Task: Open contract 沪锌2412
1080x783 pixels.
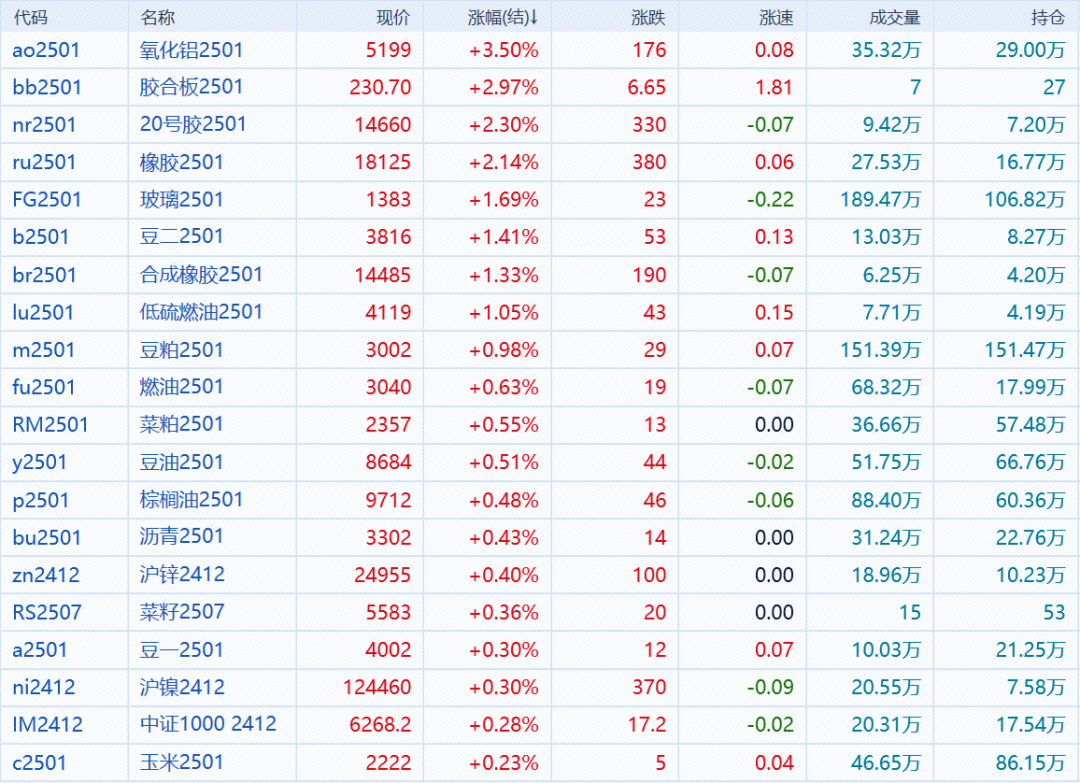Action: pyautogui.click(x=183, y=574)
